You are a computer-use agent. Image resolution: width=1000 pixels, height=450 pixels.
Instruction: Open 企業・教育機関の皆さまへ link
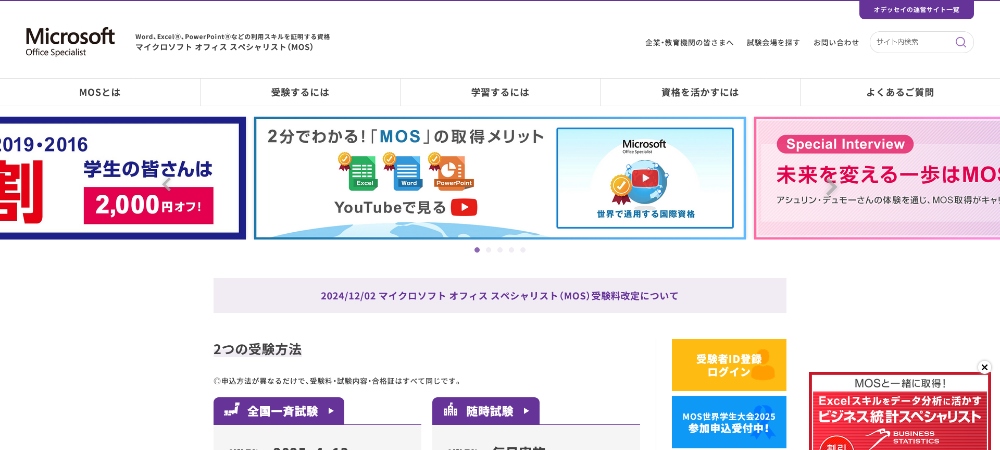tap(689, 43)
